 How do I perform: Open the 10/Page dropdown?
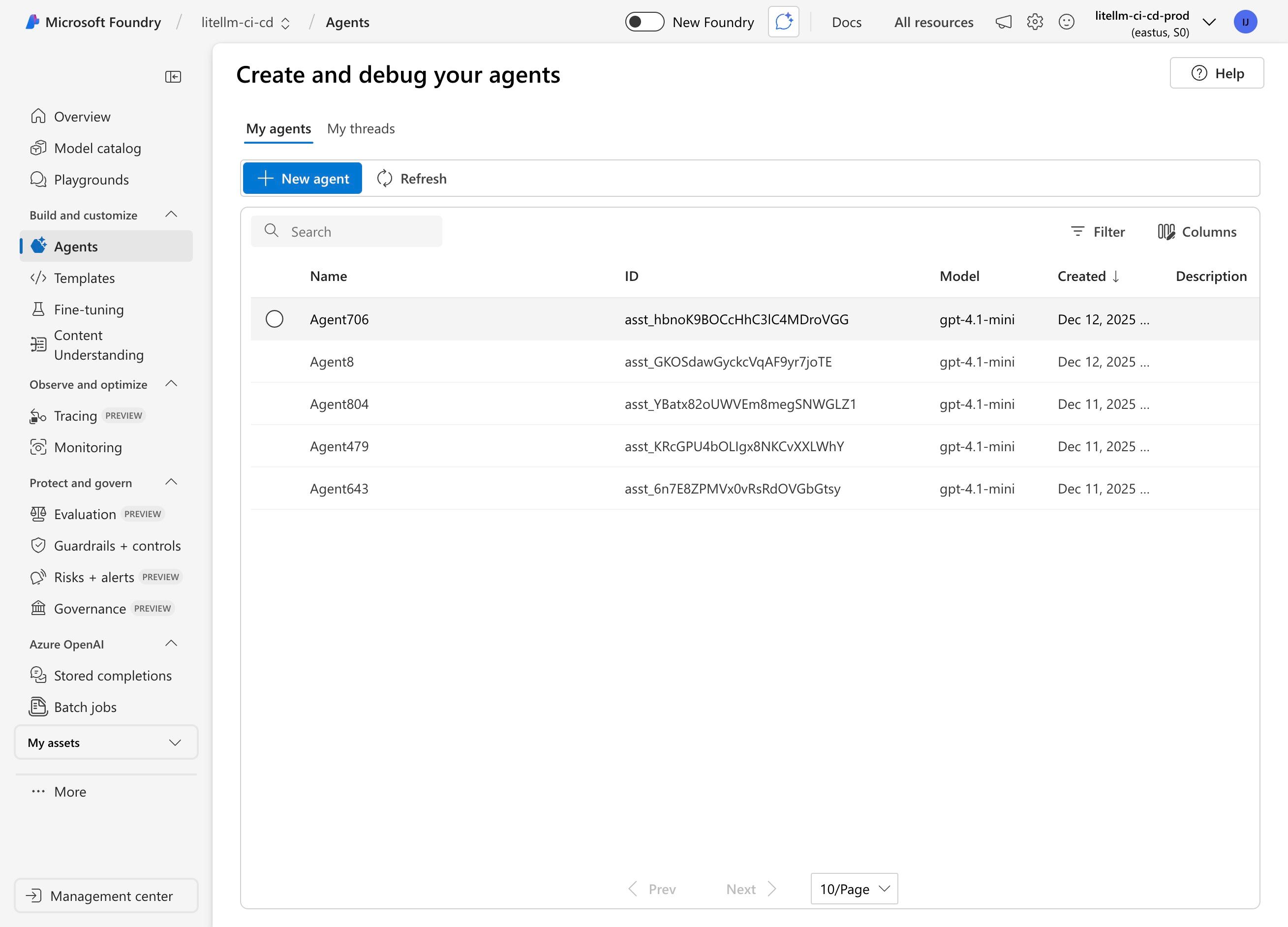(x=854, y=889)
